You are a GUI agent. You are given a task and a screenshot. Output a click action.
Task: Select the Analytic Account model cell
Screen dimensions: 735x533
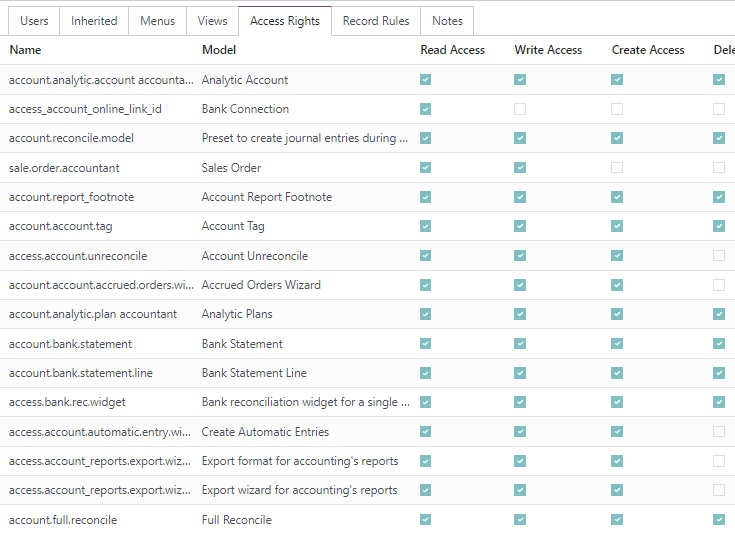pos(245,80)
